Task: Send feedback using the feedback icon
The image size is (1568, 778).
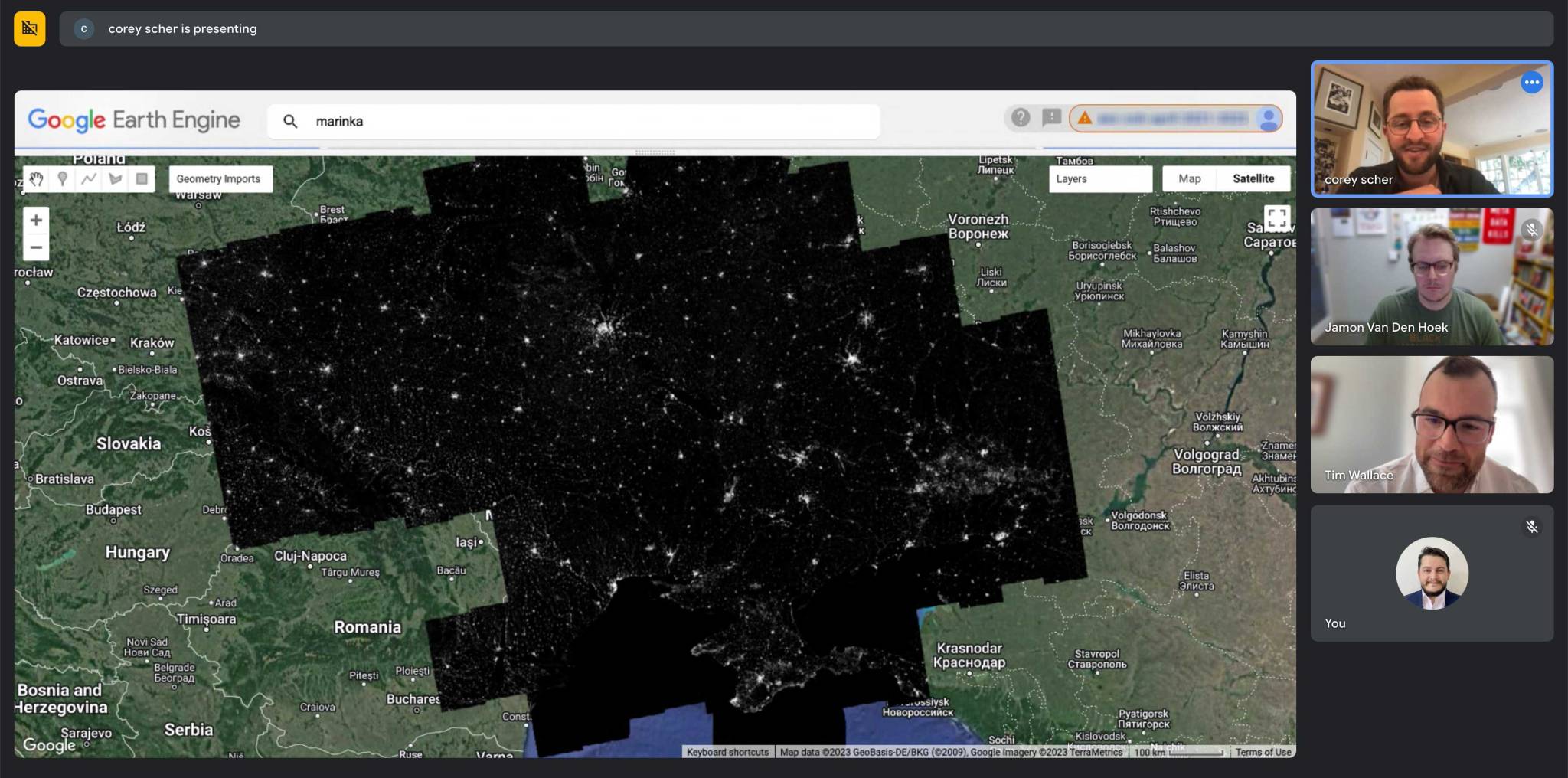Action: point(1050,119)
